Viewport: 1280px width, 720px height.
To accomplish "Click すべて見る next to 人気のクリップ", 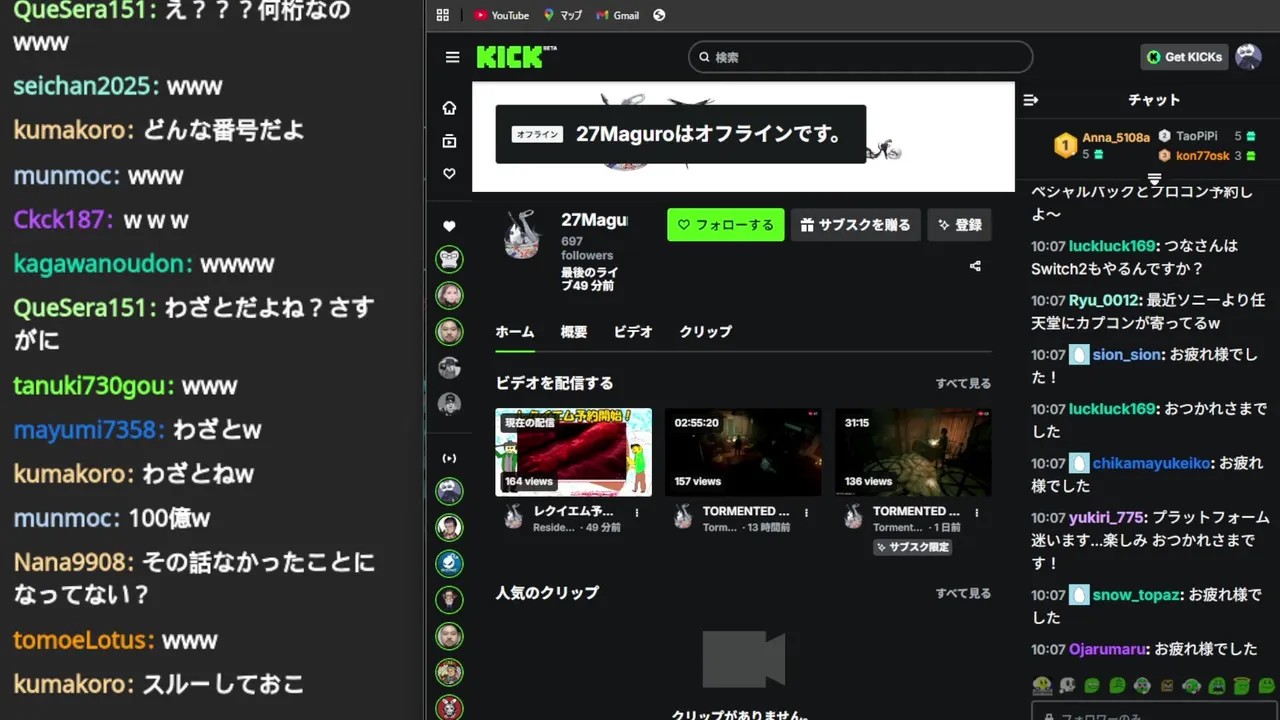I will click(963, 594).
